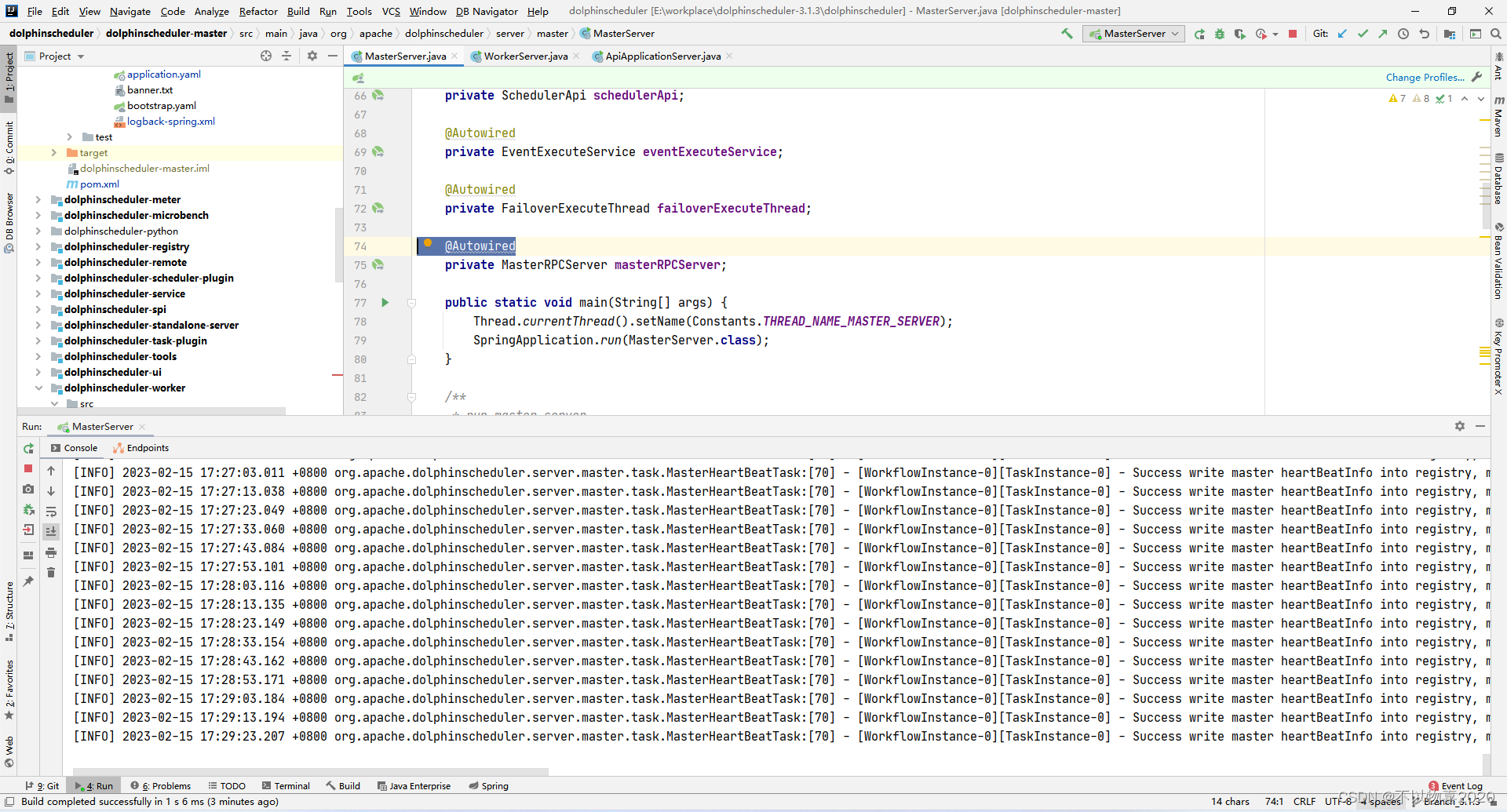
Task: Run MasterServer with the profiler icon
Action: 1261,34
